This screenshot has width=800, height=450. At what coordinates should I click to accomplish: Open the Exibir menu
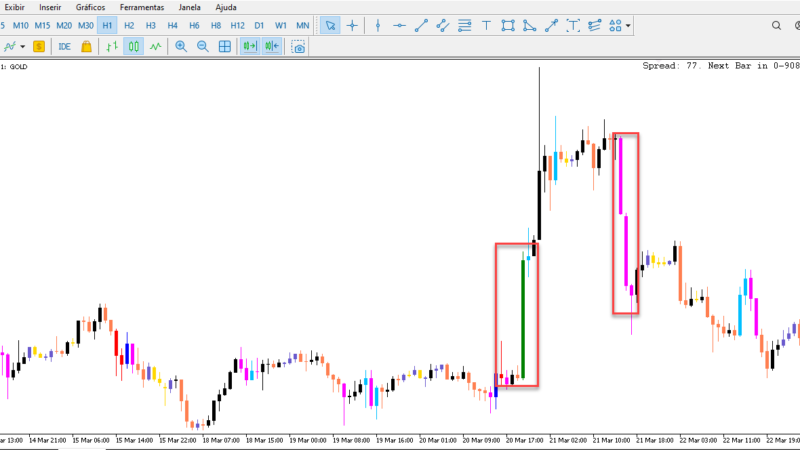[14, 7]
